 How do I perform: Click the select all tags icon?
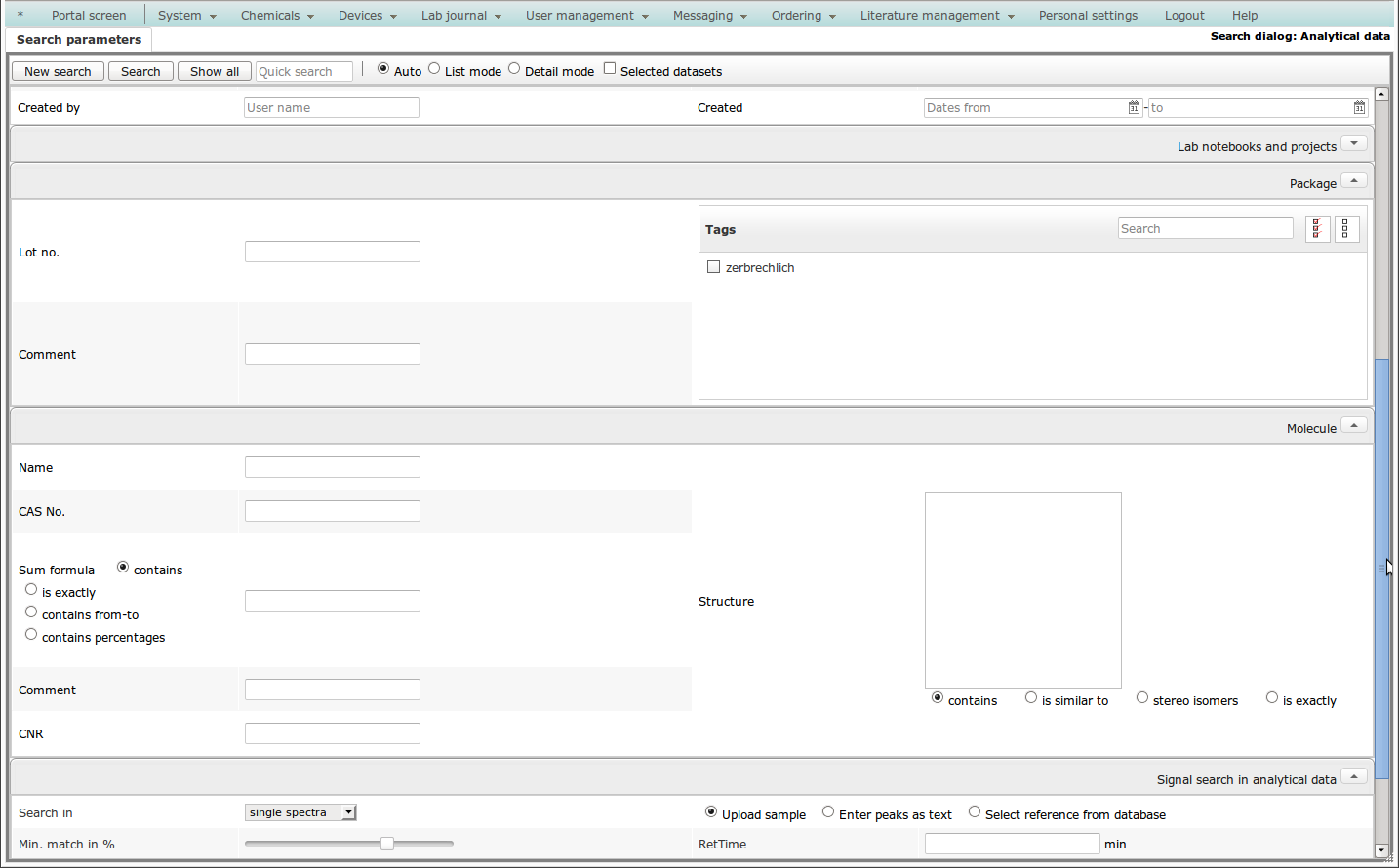[1317, 229]
